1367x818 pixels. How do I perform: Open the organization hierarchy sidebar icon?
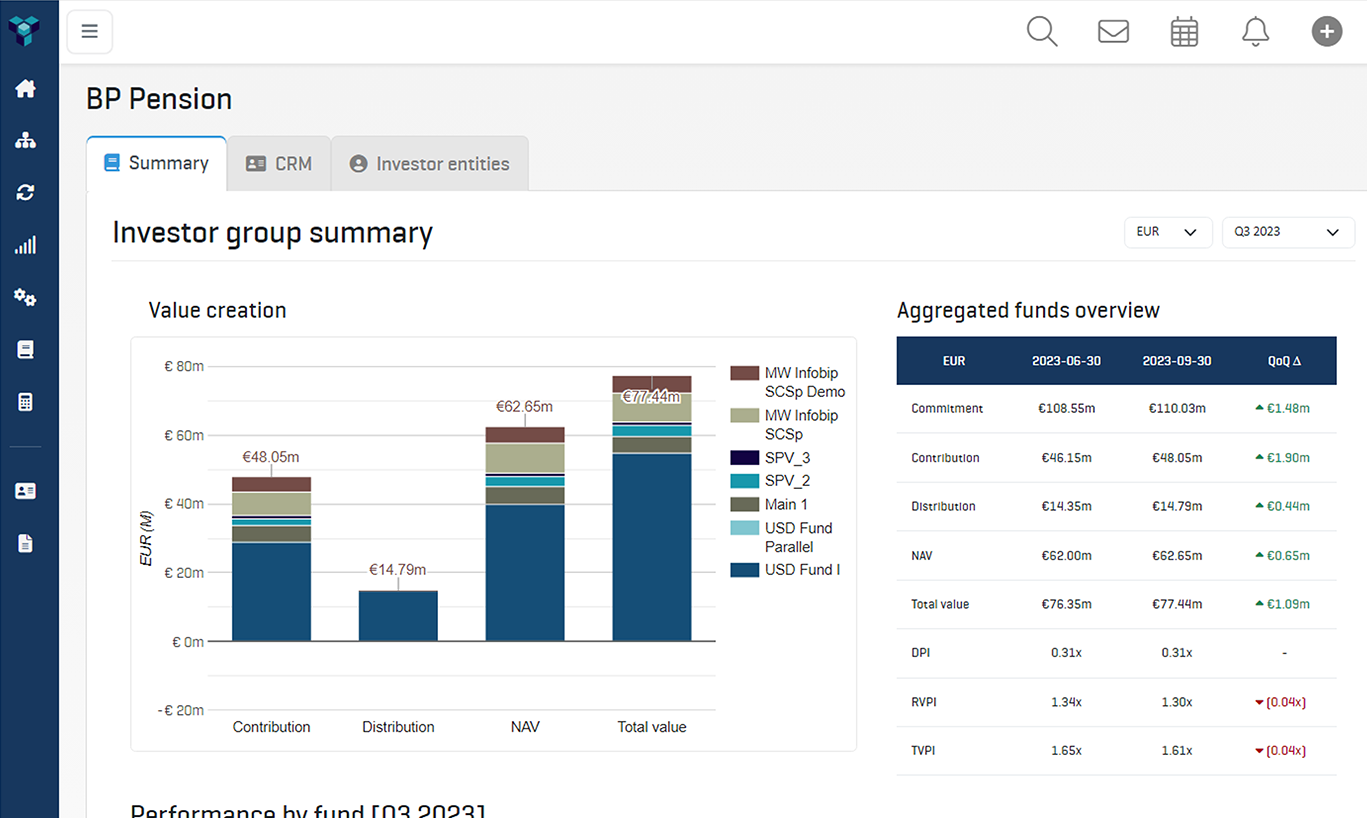pyautogui.click(x=27, y=140)
